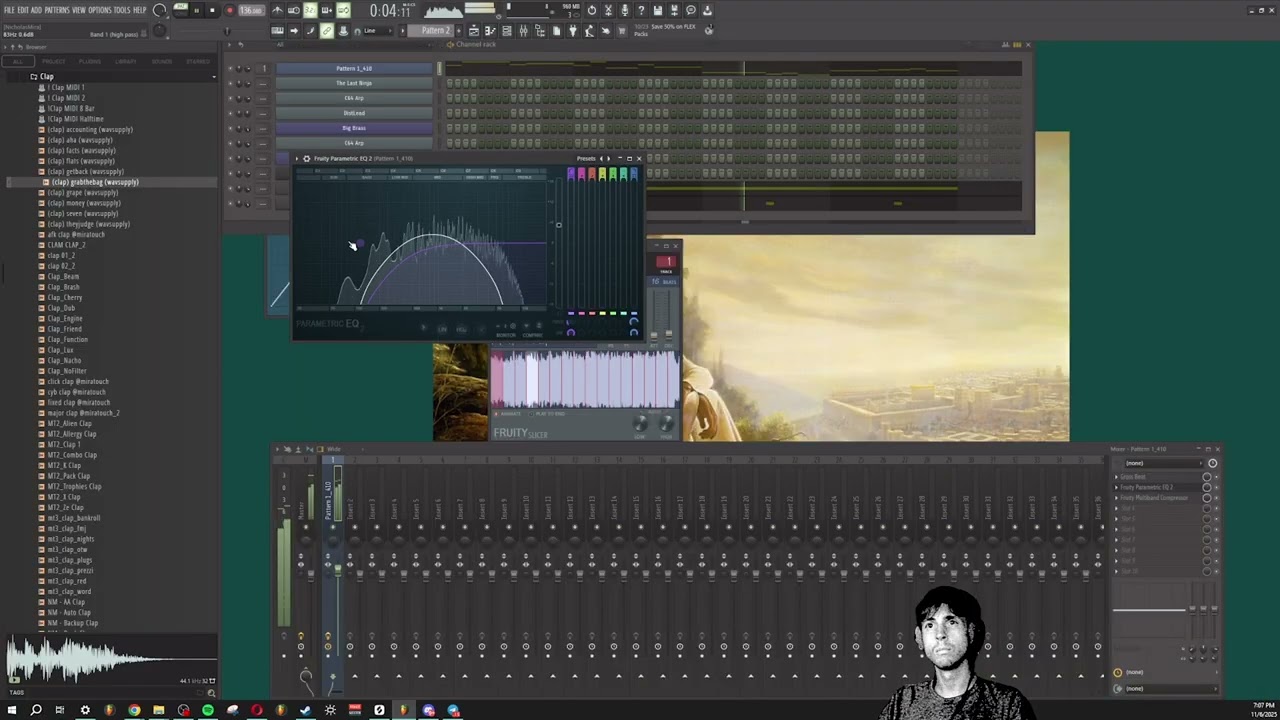The width and height of the screenshot is (1280, 720).
Task: Open the playlist view icon
Action: click(474, 31)
